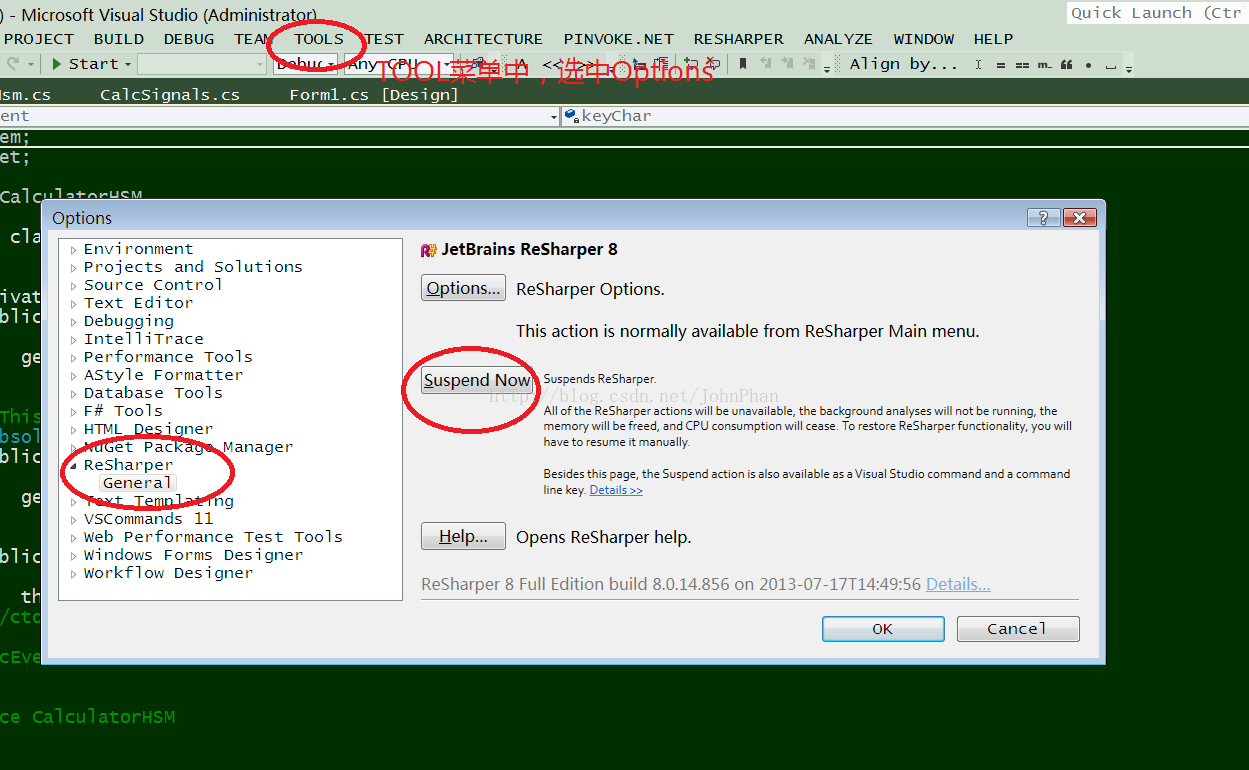Open the PINVOKE.NET menu
Image resolution: width=1249 pixels, height=770 pixels.
(619, 39)
